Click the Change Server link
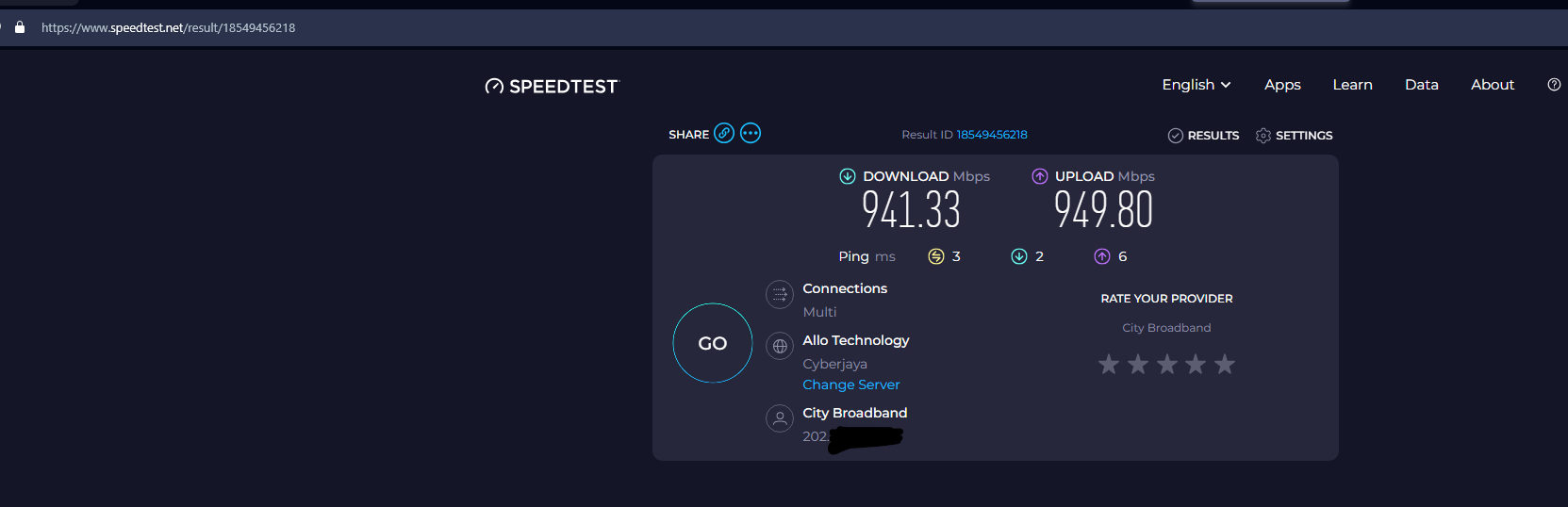Viewport: 1568px width, 507px height. [850, 384]
